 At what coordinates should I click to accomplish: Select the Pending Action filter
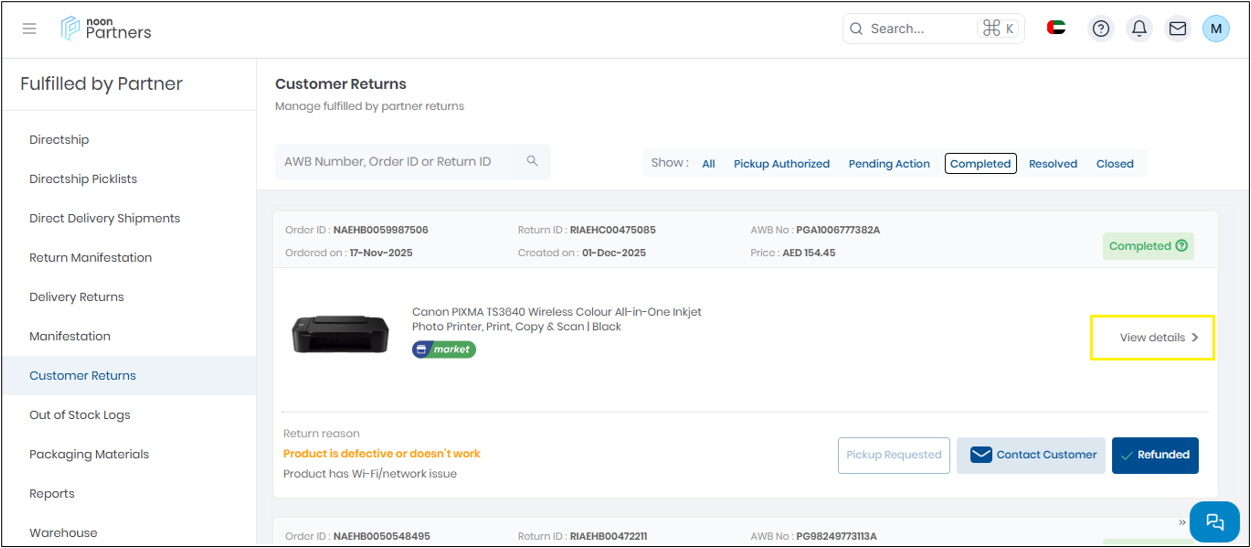tap(889, 164)
